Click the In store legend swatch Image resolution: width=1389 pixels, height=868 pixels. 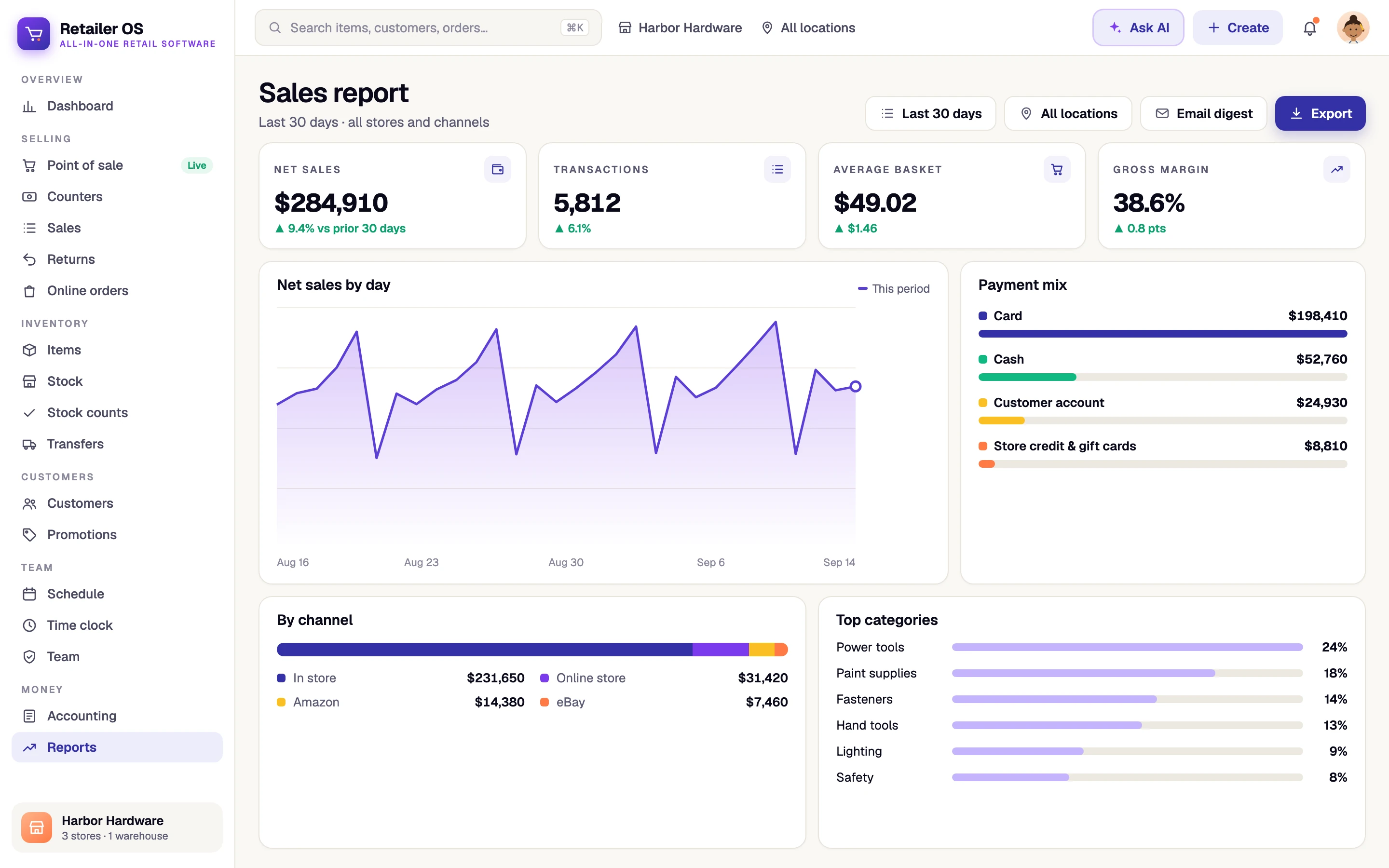coord(281,678)
